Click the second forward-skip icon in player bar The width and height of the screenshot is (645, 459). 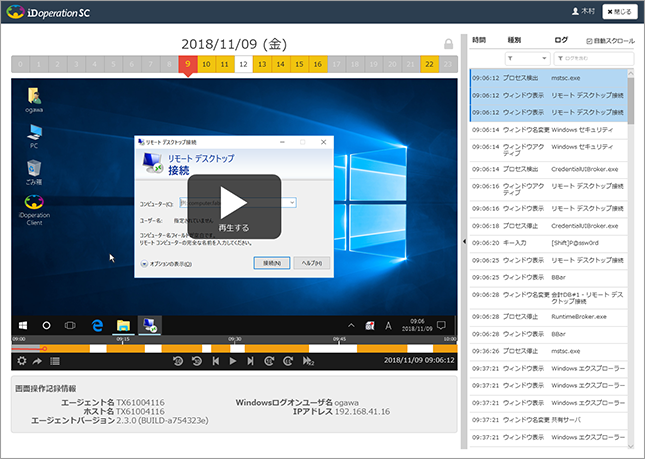pos(288,361)
